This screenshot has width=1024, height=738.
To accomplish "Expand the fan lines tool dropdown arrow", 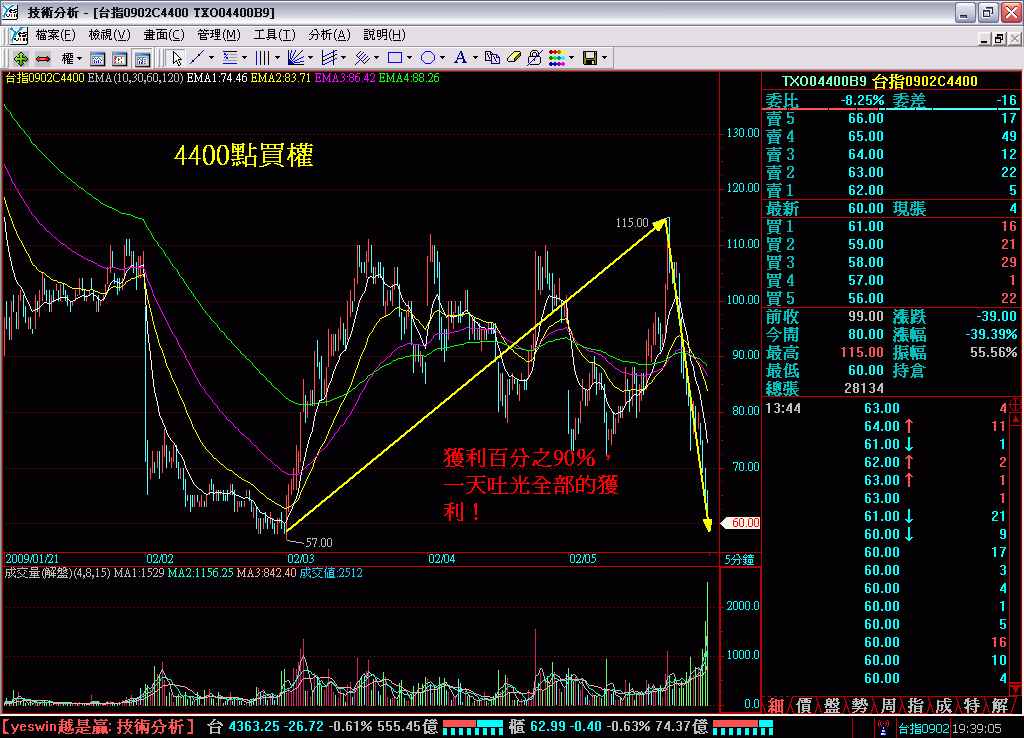I will click(310, 58).
